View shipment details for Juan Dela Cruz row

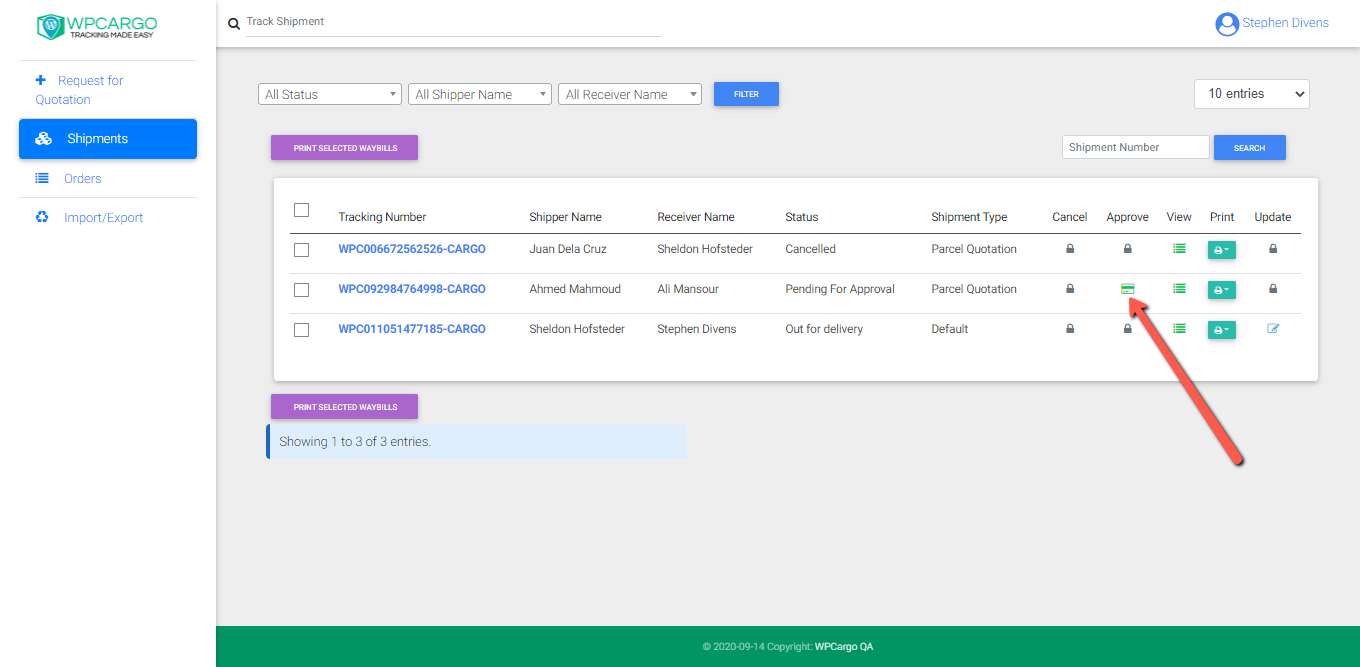[x=1179, y=249]
